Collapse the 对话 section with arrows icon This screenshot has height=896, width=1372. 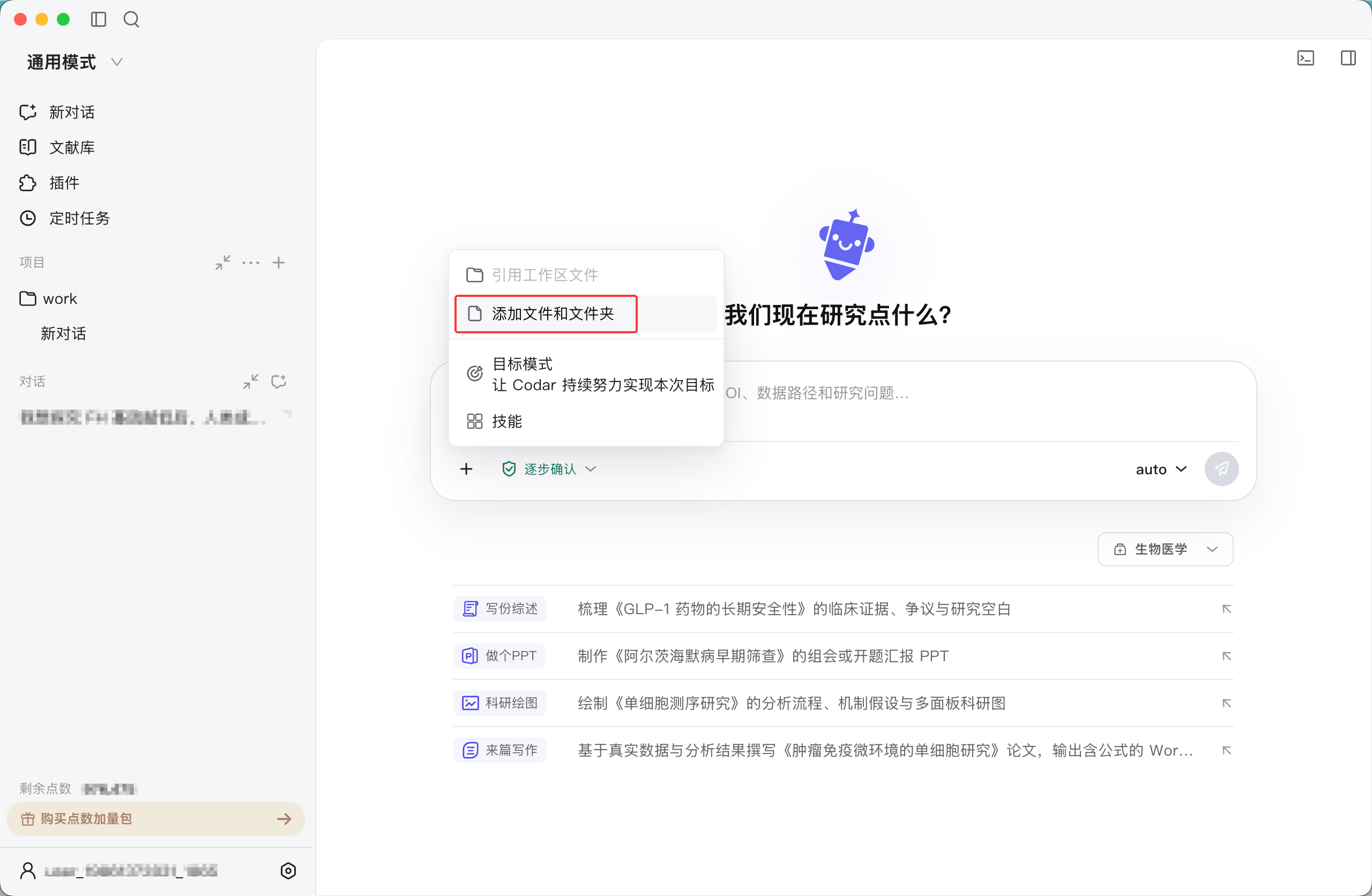point(251,382)
